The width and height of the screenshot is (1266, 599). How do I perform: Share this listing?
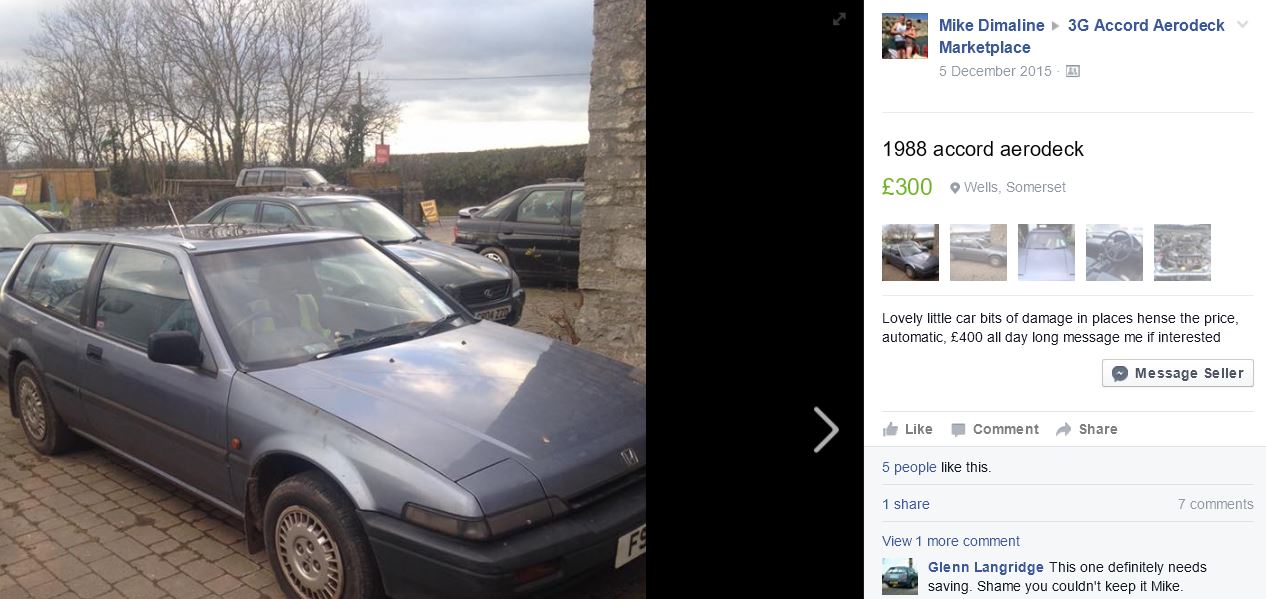tap(1087, 429)
